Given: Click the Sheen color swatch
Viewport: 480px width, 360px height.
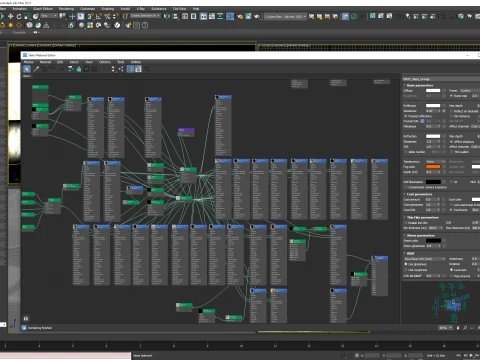Looking at the screenshot, I should pos(433,241).
